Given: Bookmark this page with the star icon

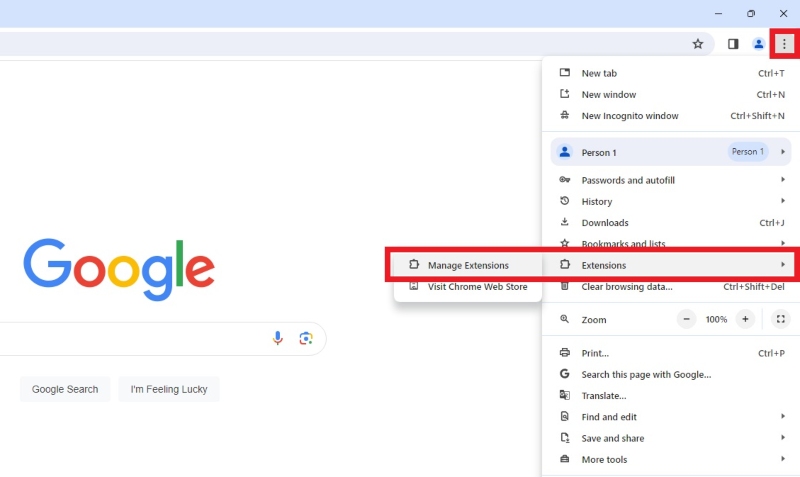Looking at the screenshot, I should pyautogui.click(x=697, y=44).
